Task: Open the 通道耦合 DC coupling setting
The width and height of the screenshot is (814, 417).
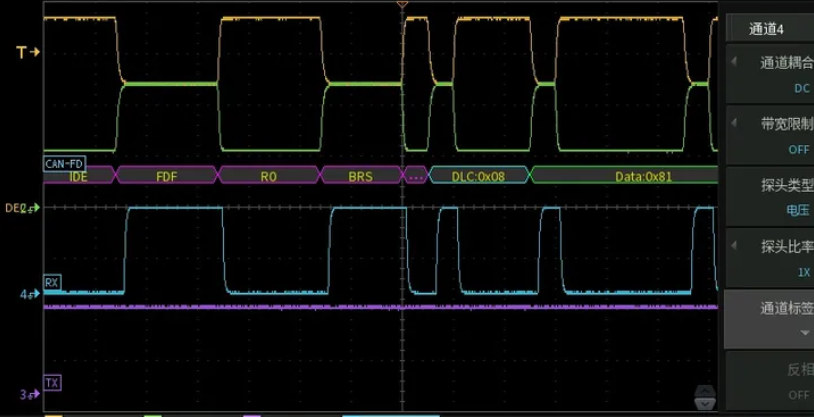Action: (770, 74)
